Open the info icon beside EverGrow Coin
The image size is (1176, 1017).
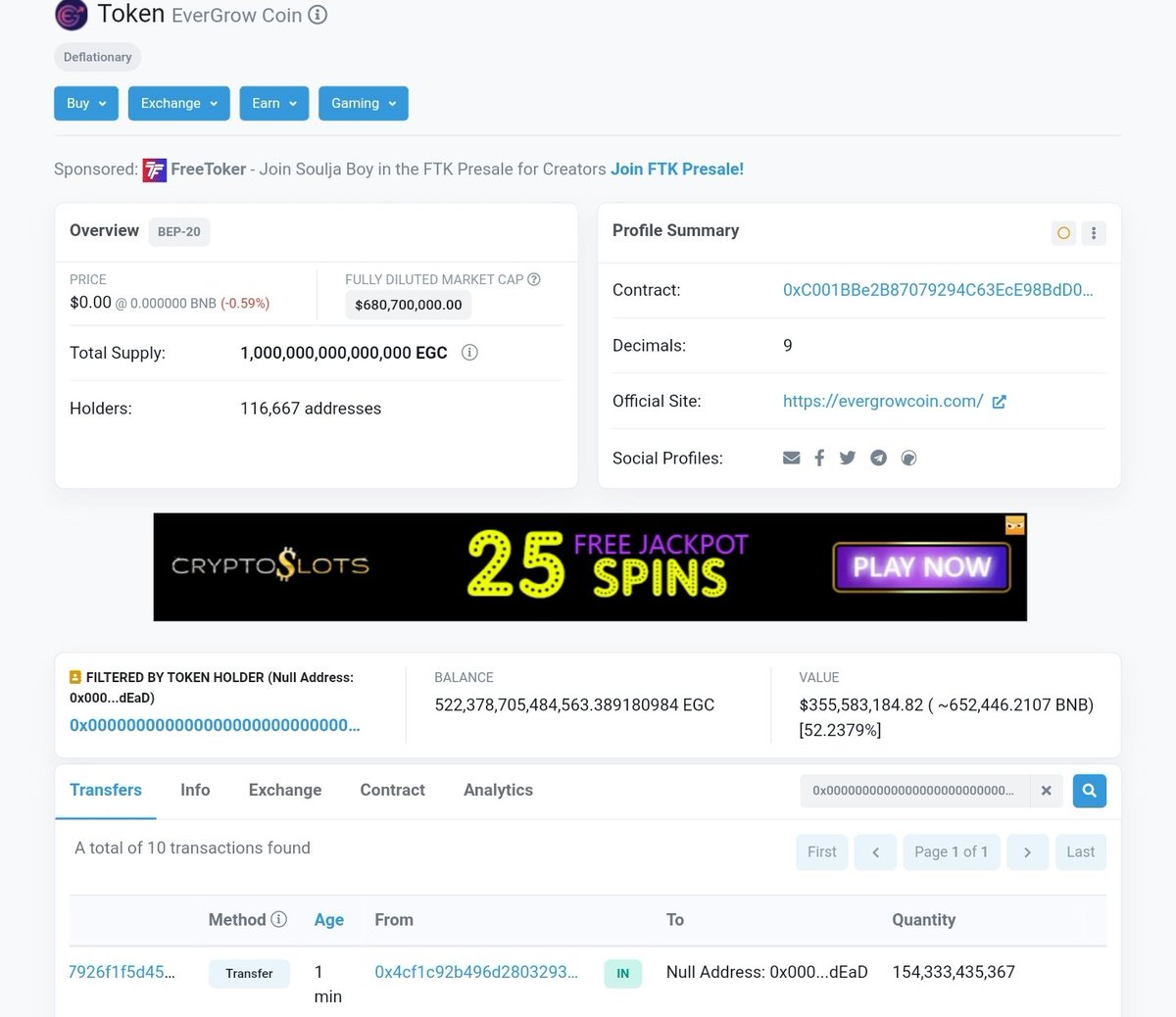coord(318,15)
